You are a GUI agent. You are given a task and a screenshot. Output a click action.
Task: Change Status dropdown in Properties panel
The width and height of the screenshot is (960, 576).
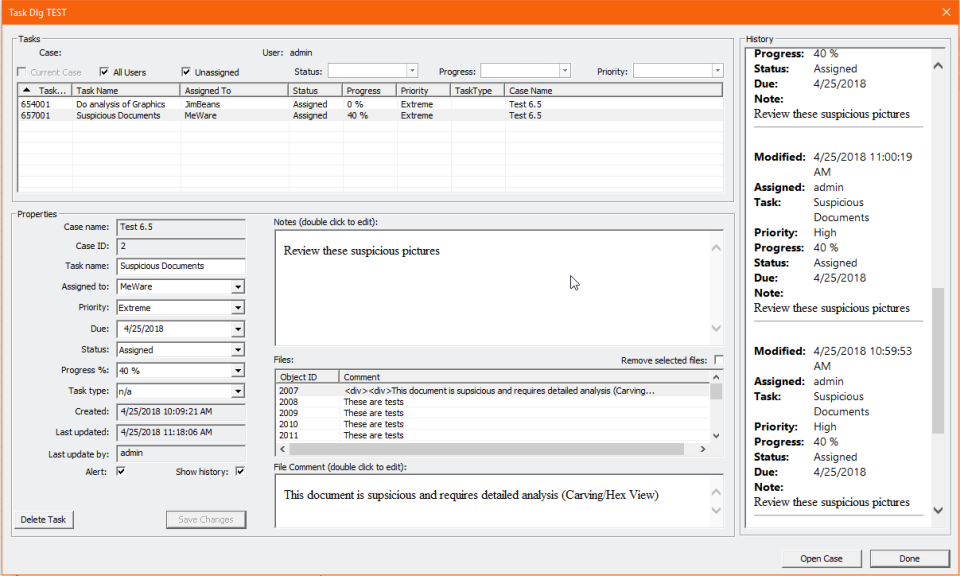coord(238,349)
